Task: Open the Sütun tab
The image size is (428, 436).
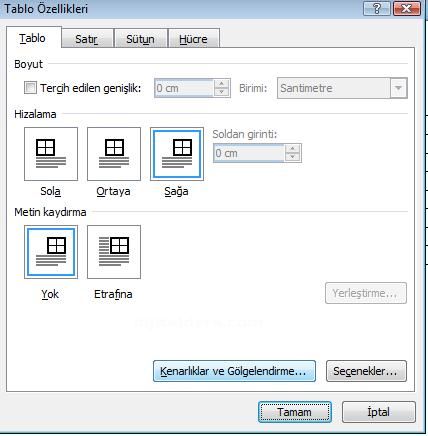Action: pos(140,39)
